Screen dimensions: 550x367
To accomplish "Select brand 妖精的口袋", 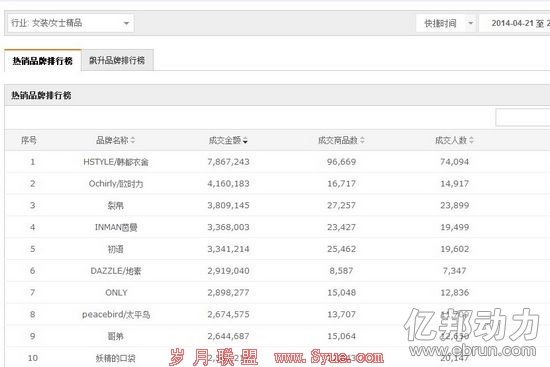I will tap(116, 358).
